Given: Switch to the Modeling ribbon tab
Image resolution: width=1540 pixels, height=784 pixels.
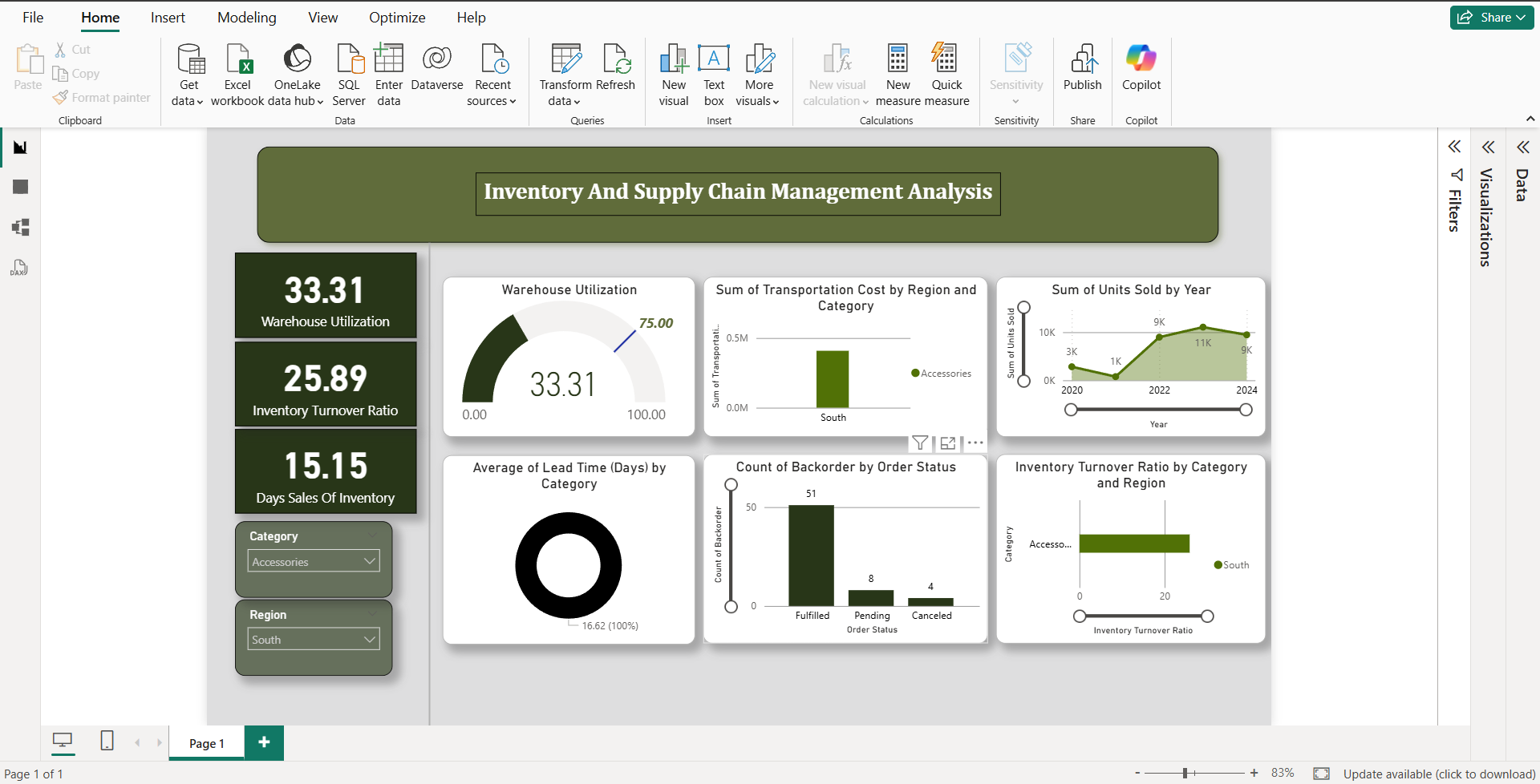Looking at the screenshot, I should 247,18.
